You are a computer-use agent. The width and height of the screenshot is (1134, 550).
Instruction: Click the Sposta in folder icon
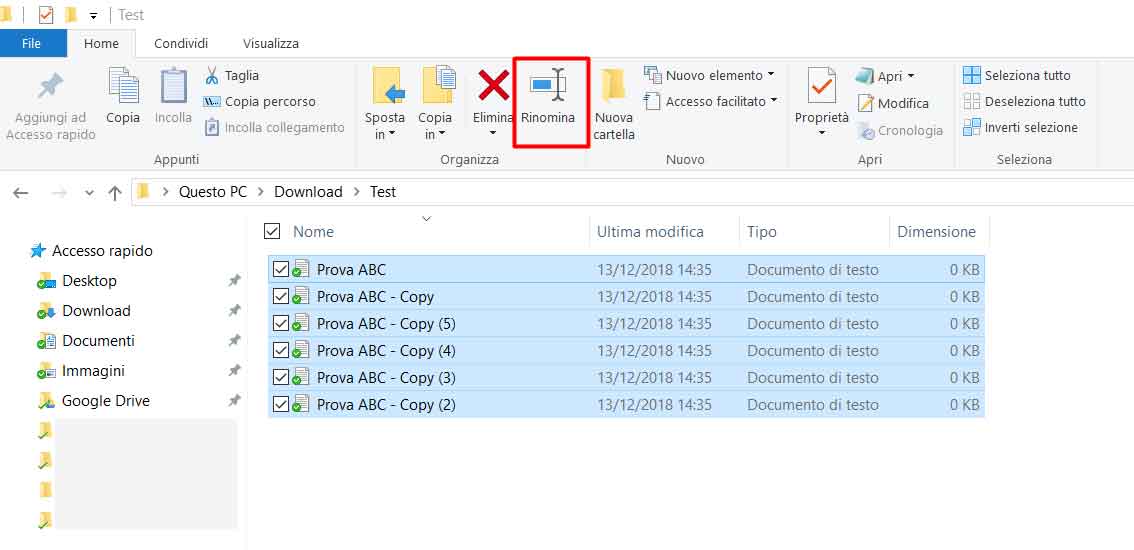388,85
